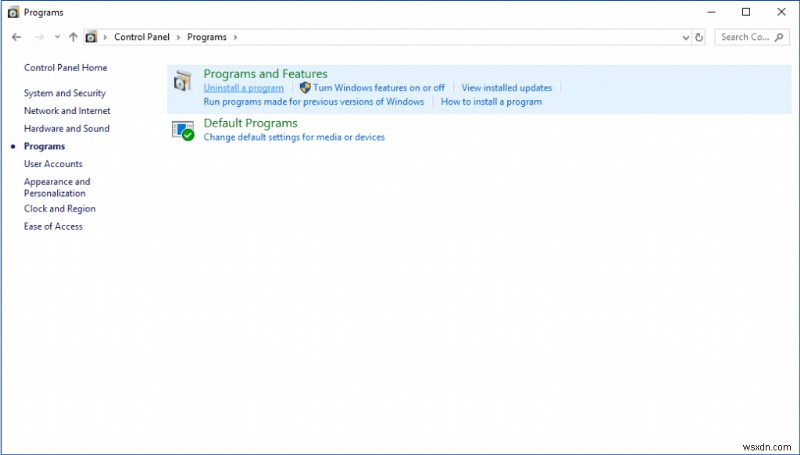Click Uninstall a program link
Viewport: 800px width, 455px height.
tap(243, 88)
